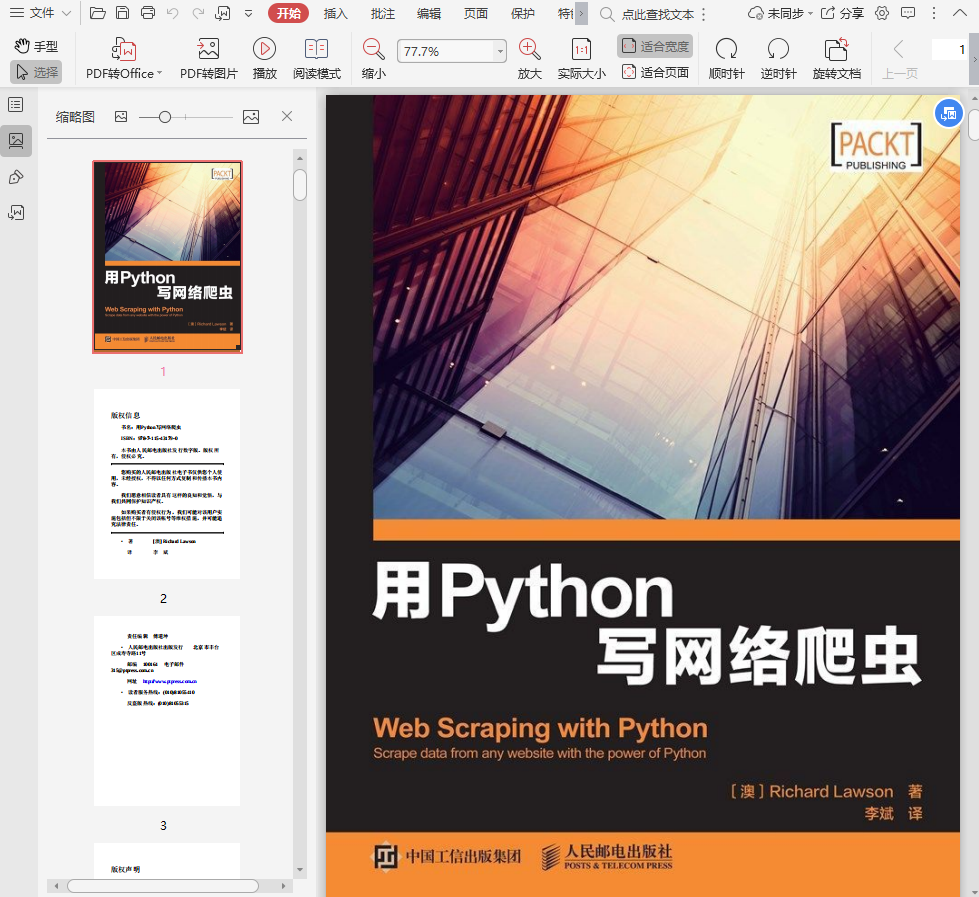Open settings gear icon
Screen dimensions: 979x897
tap(882, 13)
